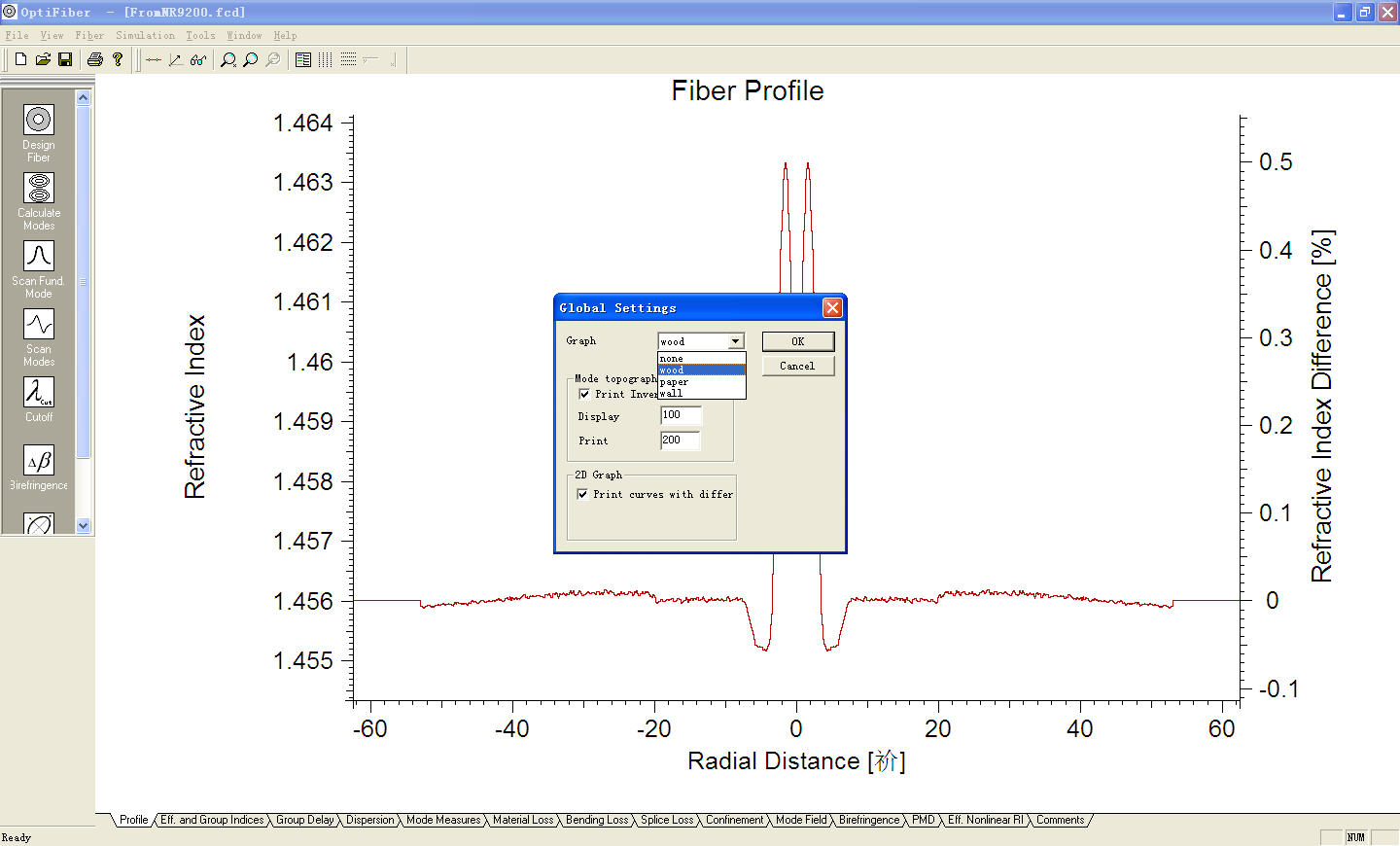The image size is (1400, 846).
Task: Click the yellow question mark help icon
Action: [118, 59]
